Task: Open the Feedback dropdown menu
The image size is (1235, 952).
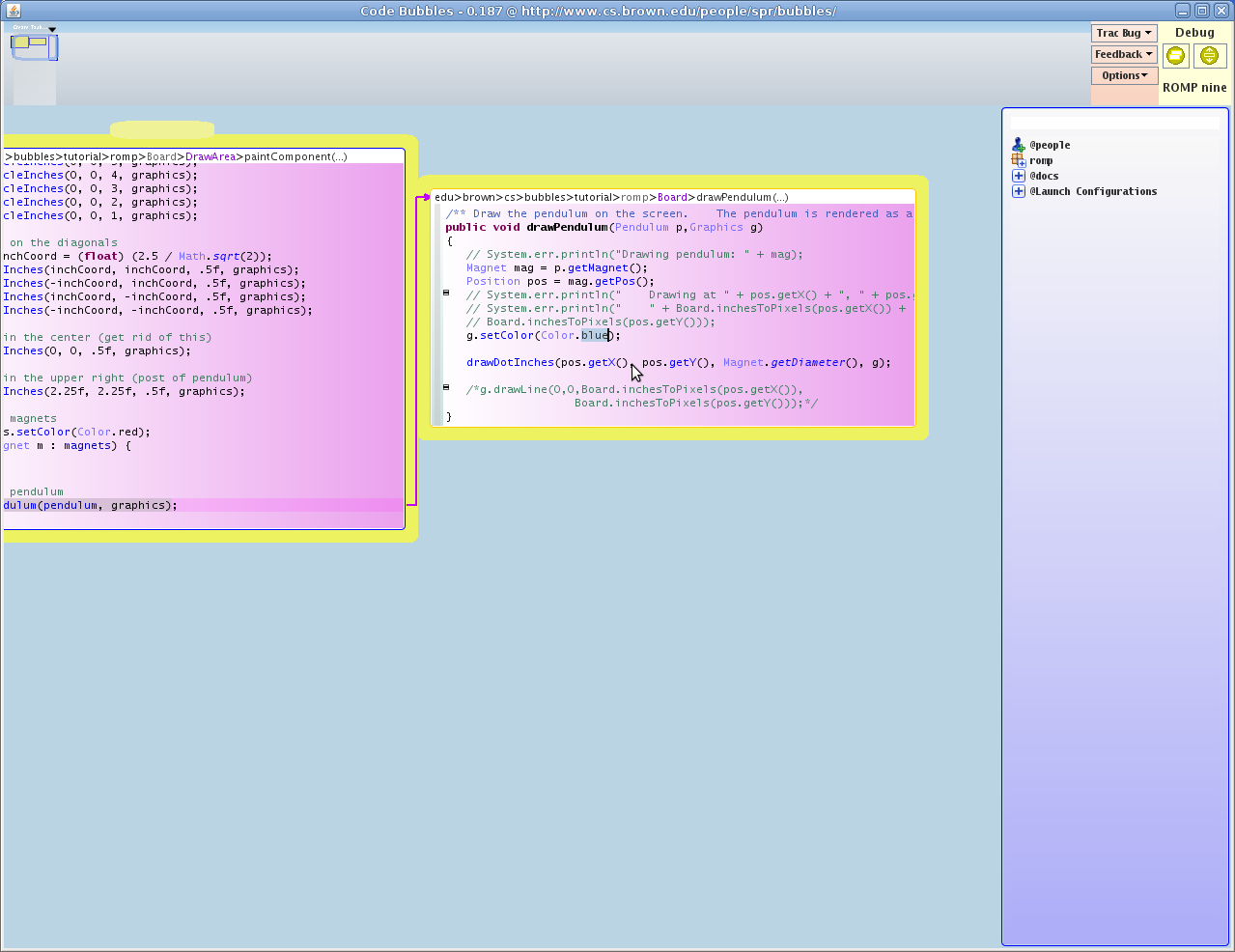Action: 1124,54
